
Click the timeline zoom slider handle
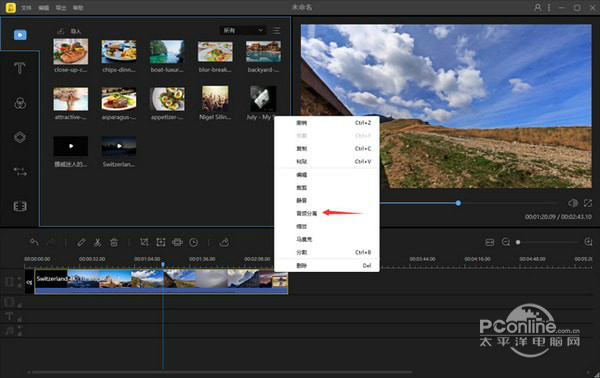click(518, 242)
